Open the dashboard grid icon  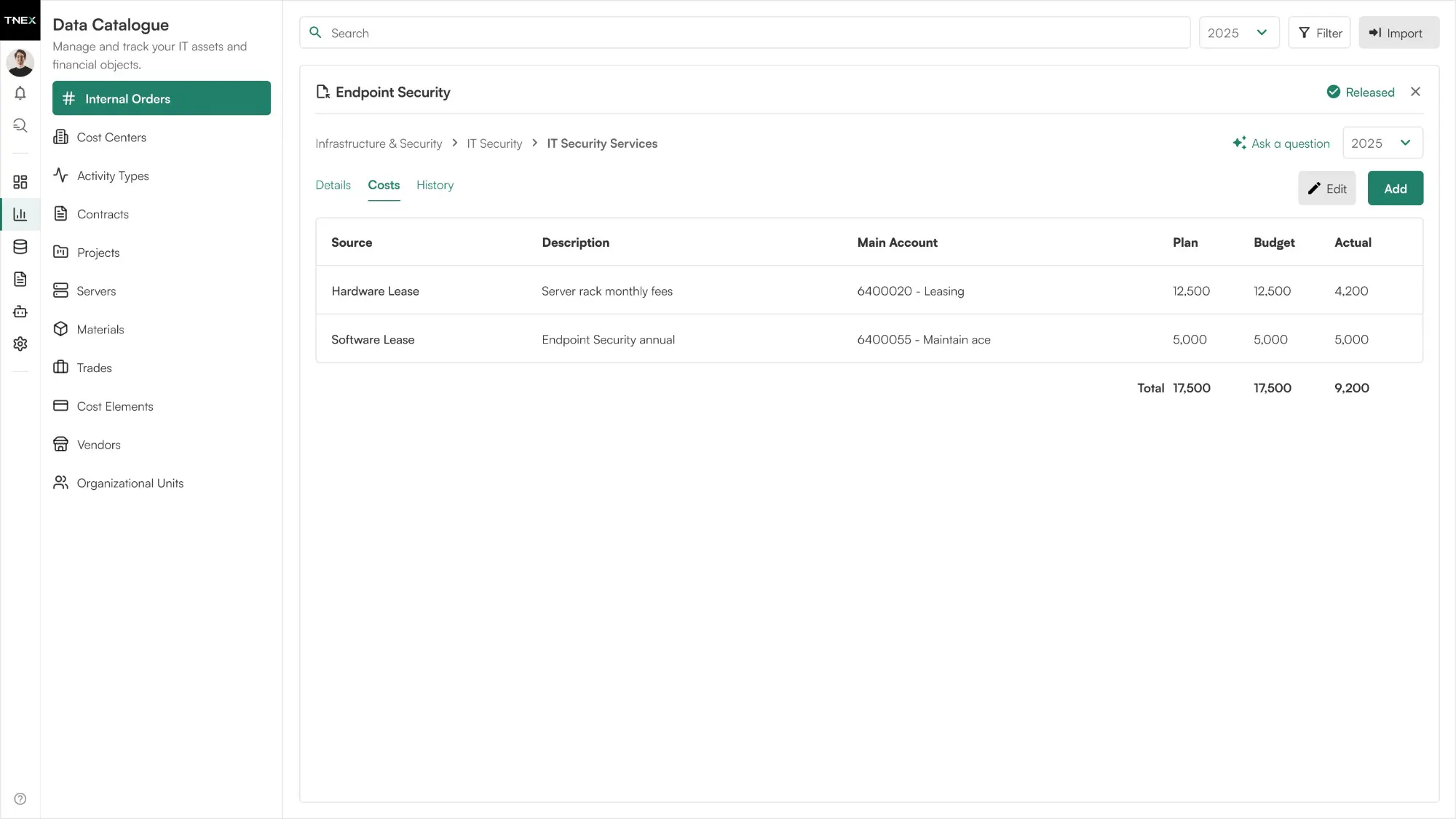20,182
